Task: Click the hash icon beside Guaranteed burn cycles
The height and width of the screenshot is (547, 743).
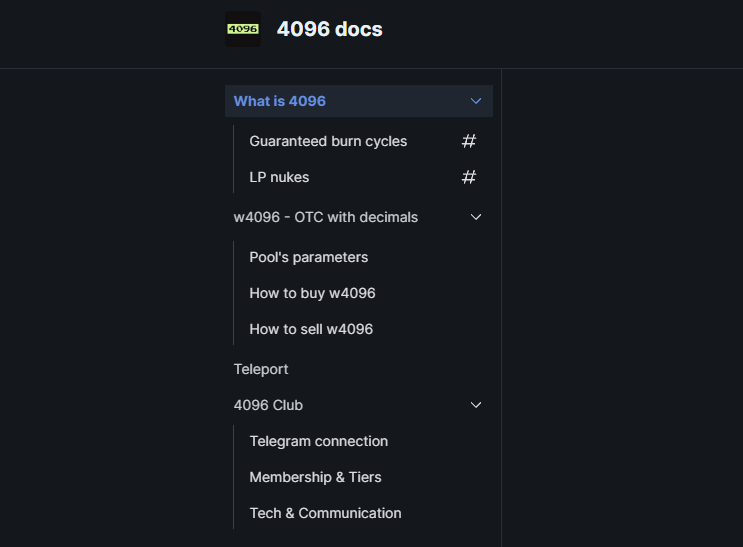Action: [469, 141]
